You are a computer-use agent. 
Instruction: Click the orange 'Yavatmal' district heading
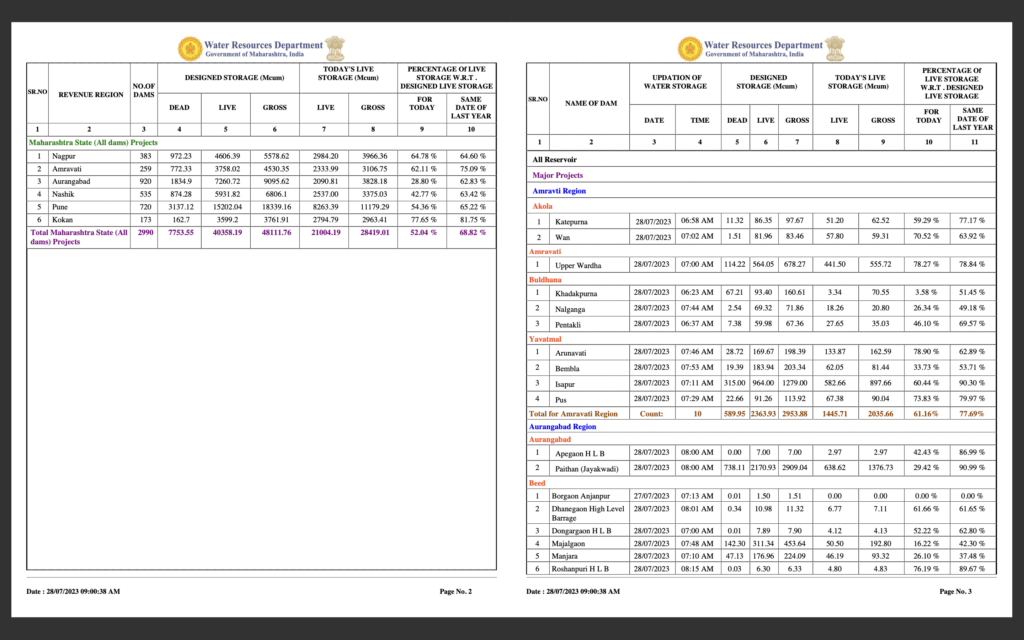(545, 339)
